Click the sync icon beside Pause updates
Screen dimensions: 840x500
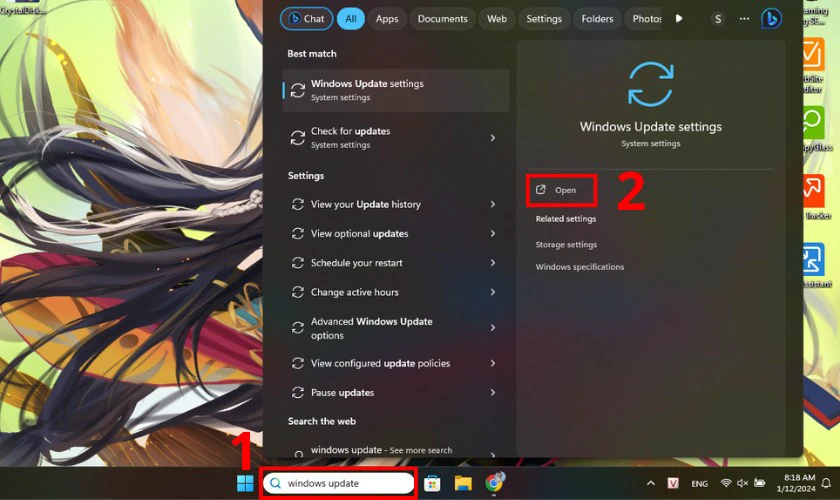pyautogui.click(x=298, y=393)
